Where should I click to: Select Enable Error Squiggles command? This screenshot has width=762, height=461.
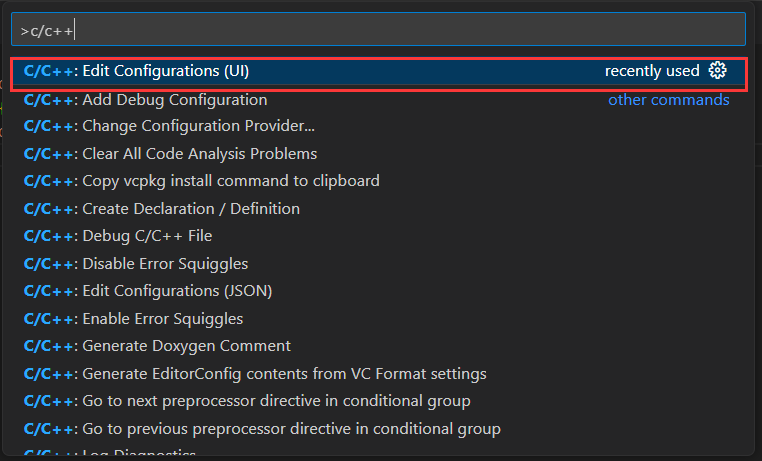pos(162,319)
